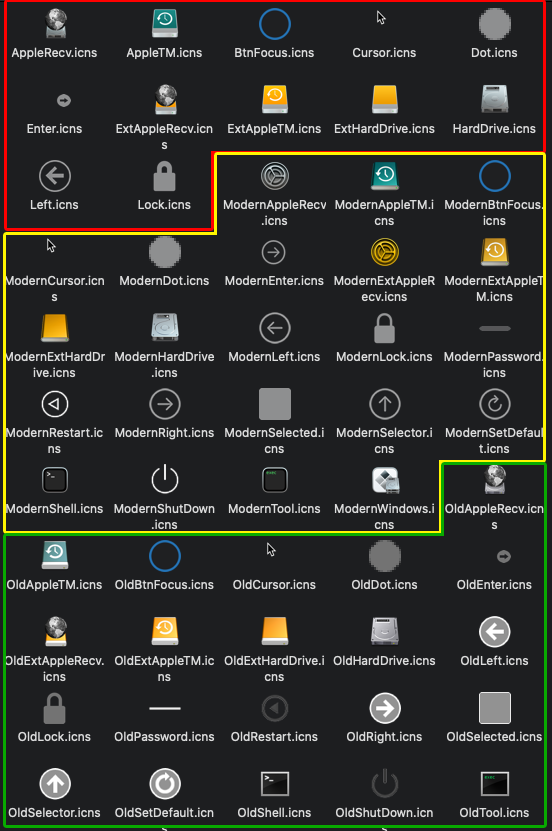Click the OldAppleRecv.icns globe drive icon

[x=495, y=480]
